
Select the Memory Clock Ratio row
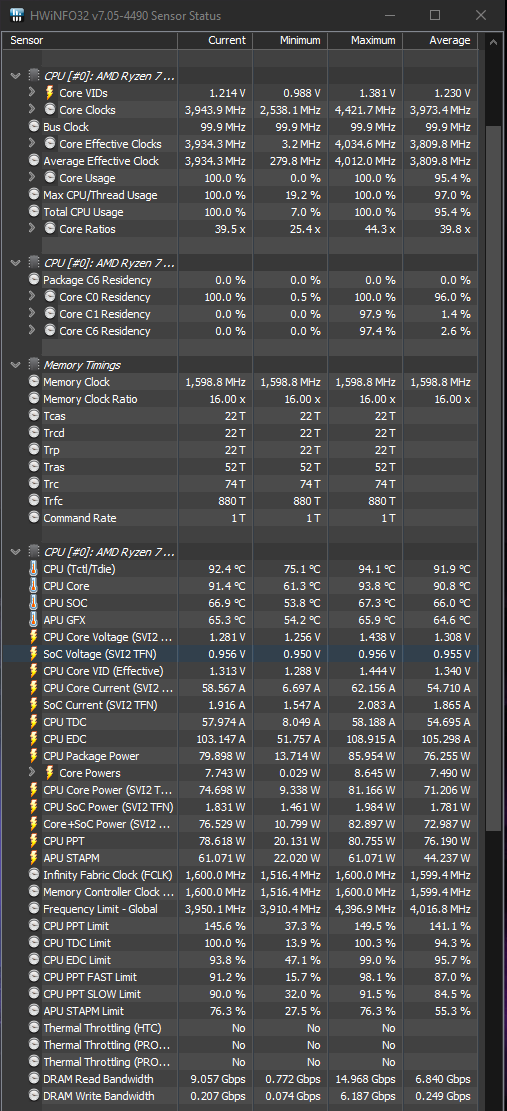[241, 399]
